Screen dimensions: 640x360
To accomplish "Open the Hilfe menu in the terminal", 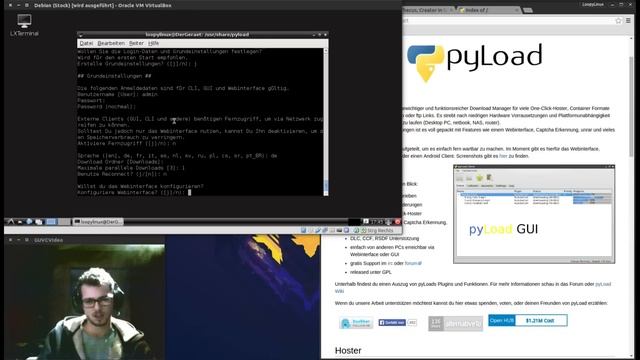I will pyautogui.click(x=153, y=43).
